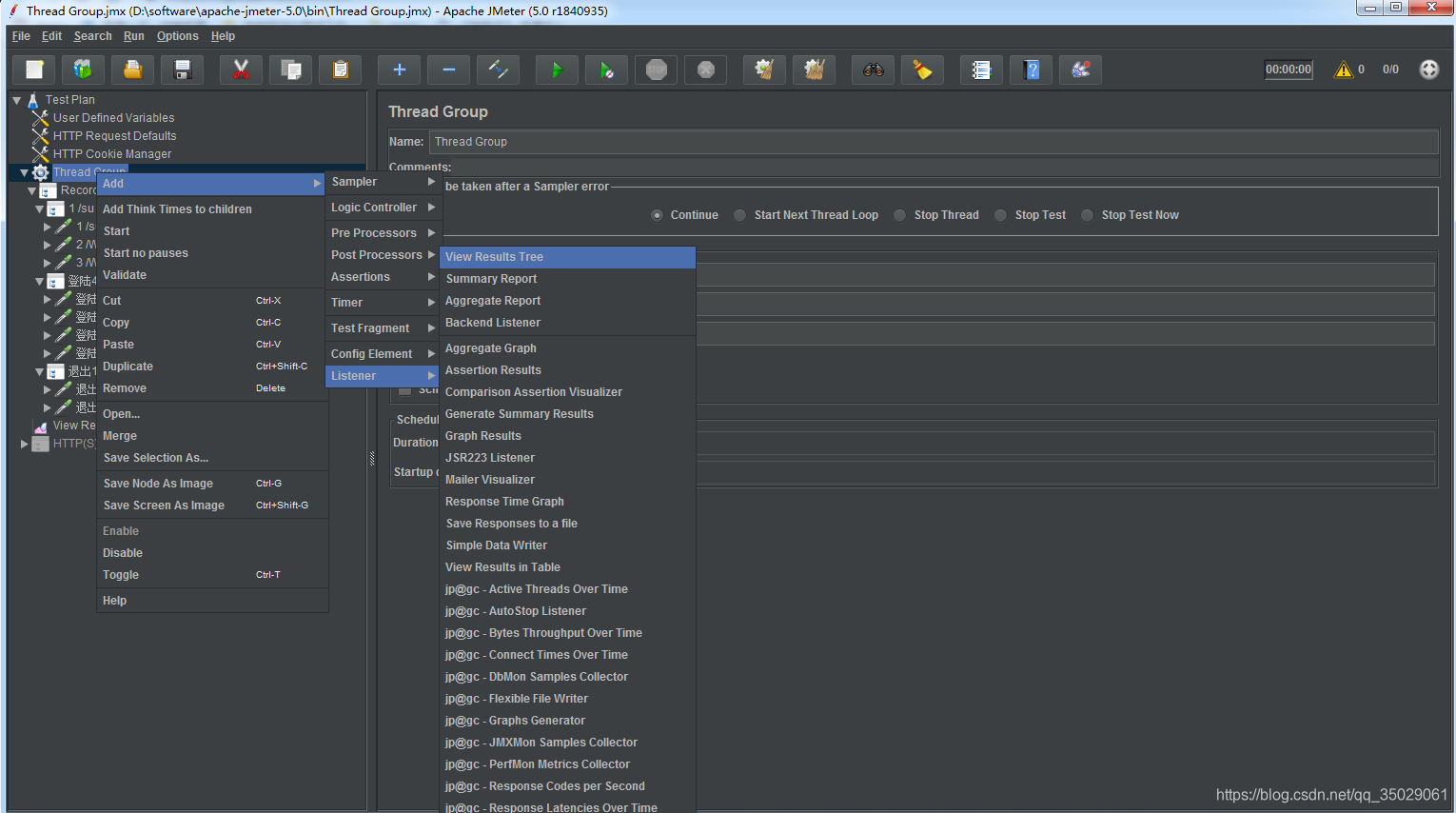Choose View Results Tree listener
The width and height of the screenshot is (1456, 813).
click(x=567, y=257)
